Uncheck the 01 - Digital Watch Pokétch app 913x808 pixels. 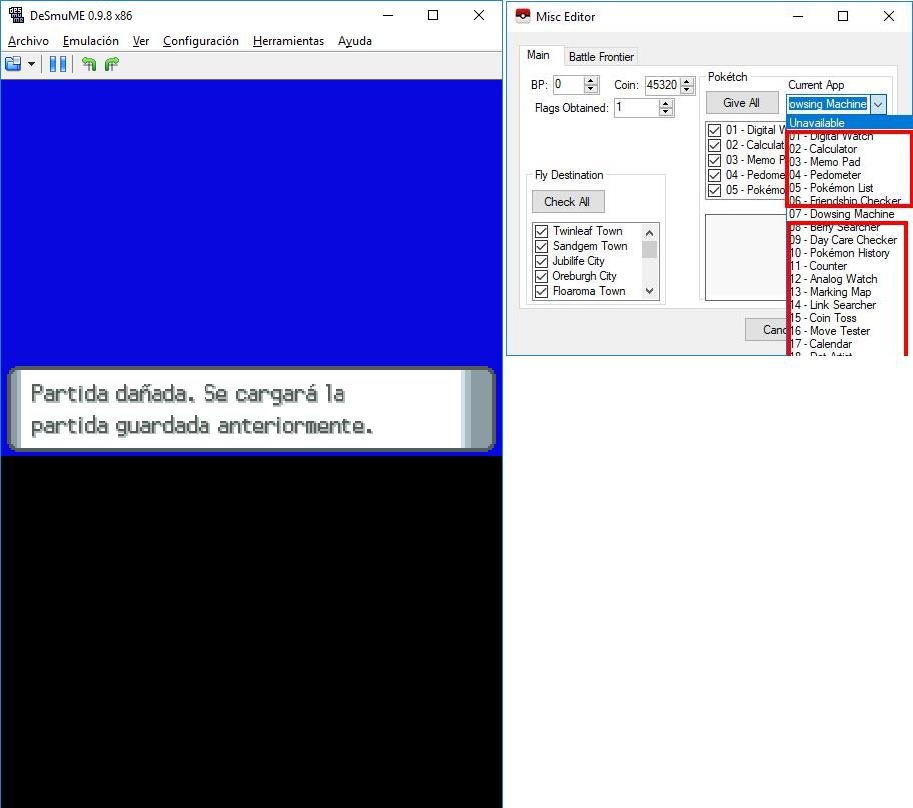pyautogui.click(x=714, y=130)
